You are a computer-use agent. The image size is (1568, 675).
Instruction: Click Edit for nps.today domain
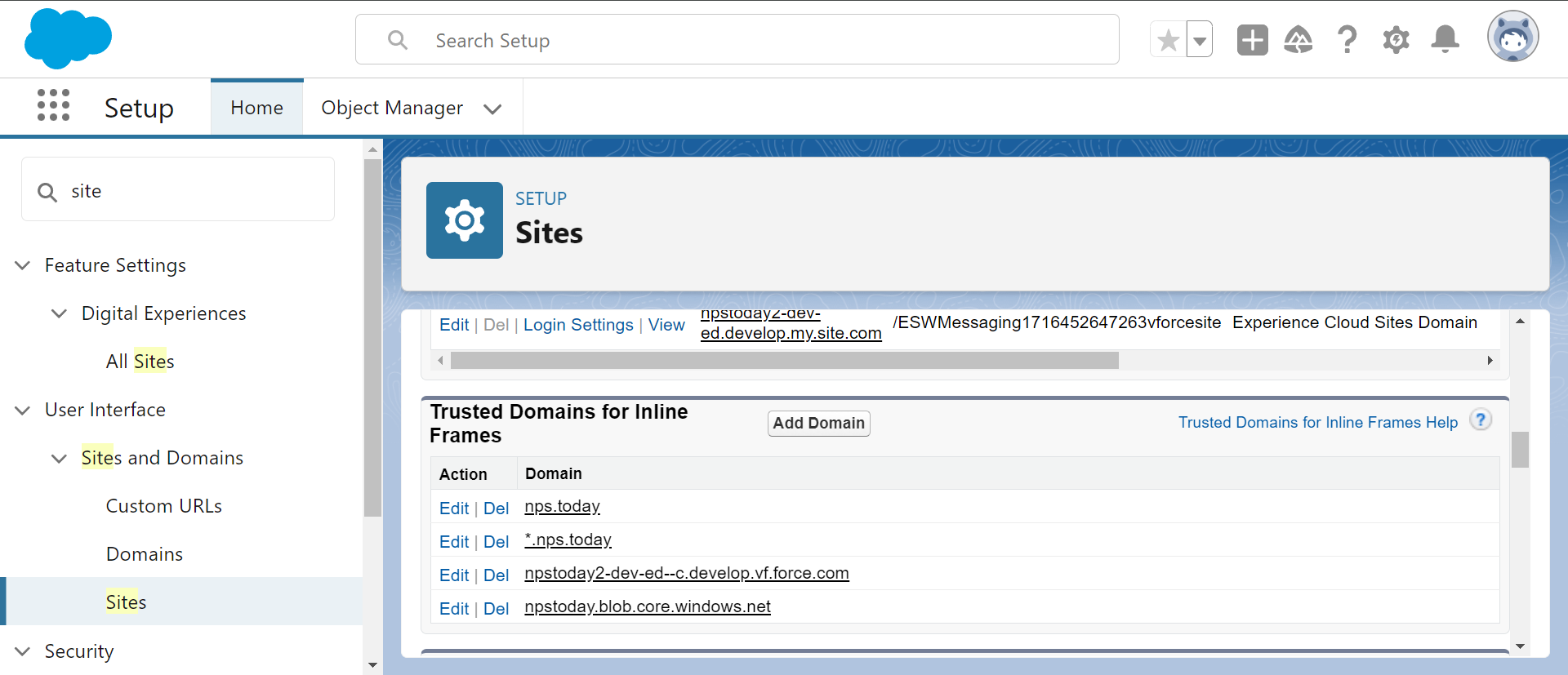(x=454, y=508)
